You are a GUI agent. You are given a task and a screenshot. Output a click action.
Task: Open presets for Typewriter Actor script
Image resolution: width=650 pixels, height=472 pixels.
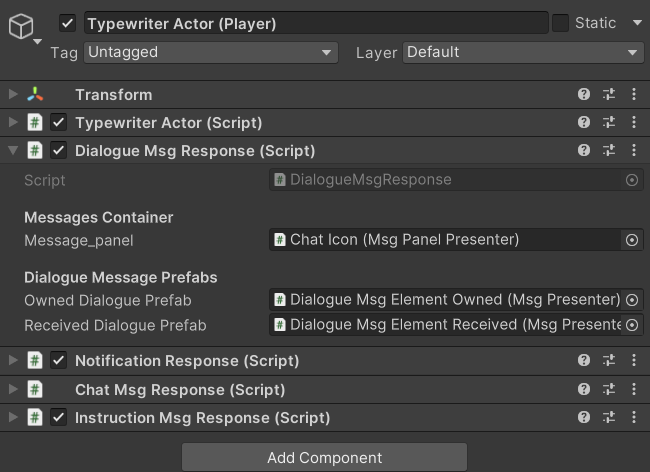[609, 123]
